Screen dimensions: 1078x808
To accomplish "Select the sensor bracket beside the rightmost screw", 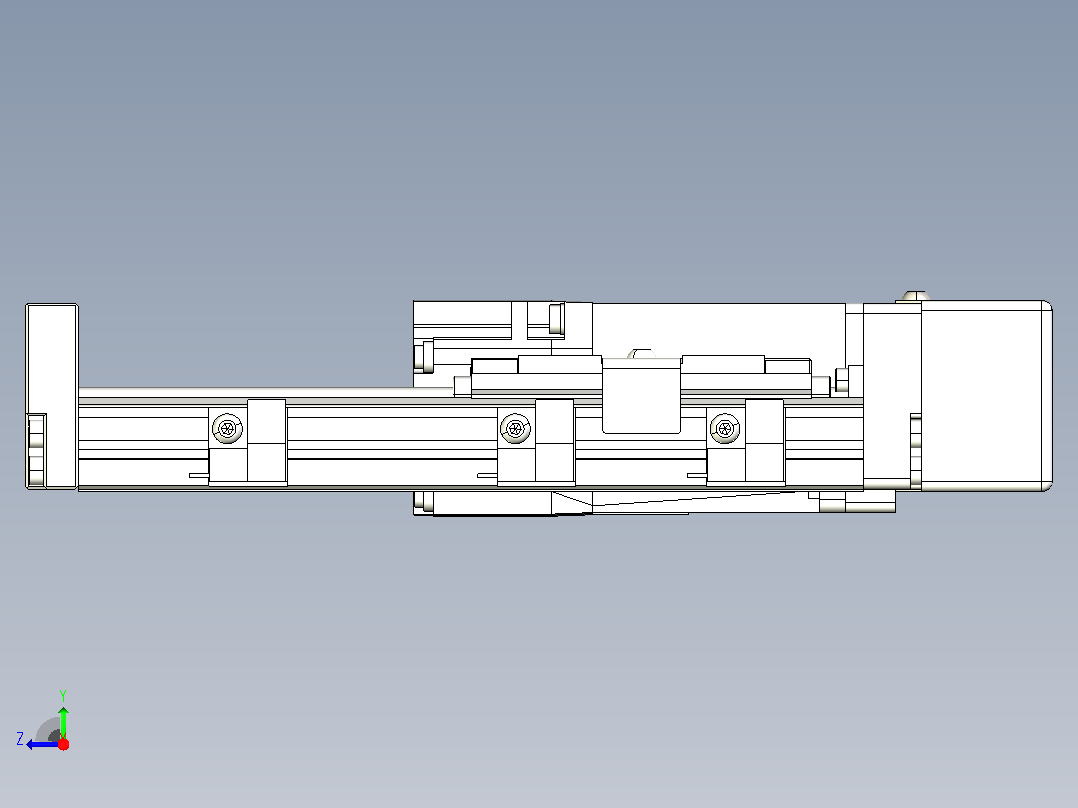I will click(x=764, y=441).
